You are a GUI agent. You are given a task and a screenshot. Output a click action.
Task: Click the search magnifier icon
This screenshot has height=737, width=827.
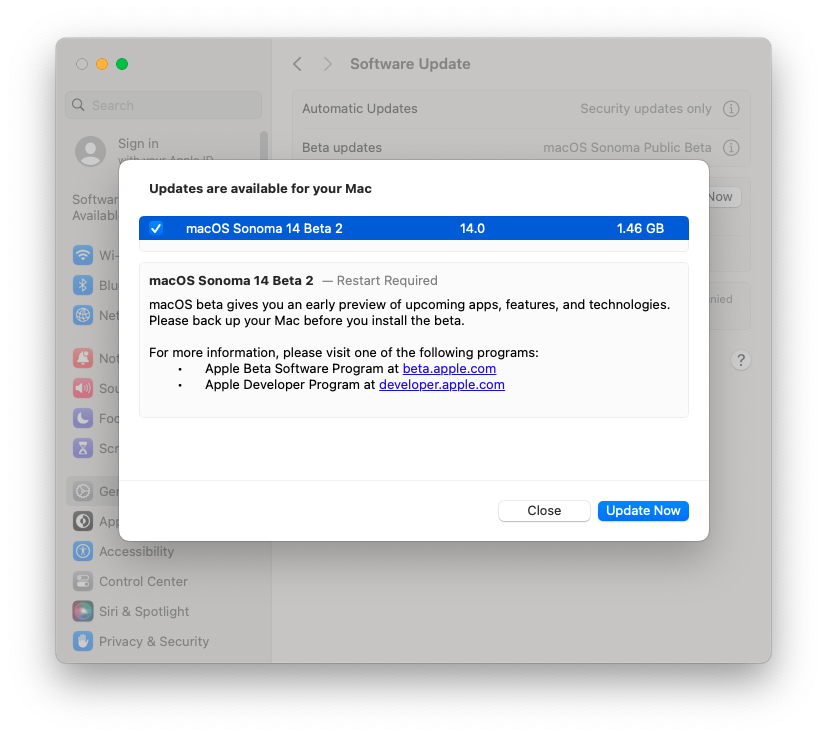click(79, 105)
